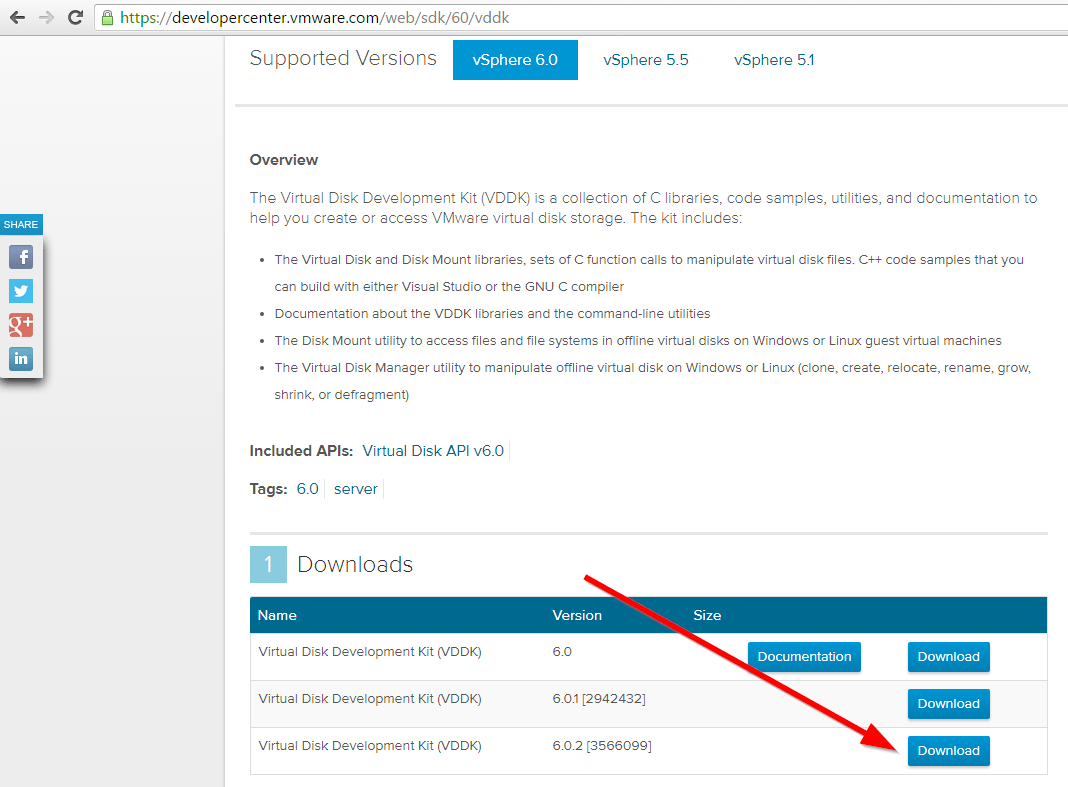The width and height of the screenshot is (1068, 787).
Task: Click the Supported Versions heading
Action: pyautogui.click(x=343, y=59)
